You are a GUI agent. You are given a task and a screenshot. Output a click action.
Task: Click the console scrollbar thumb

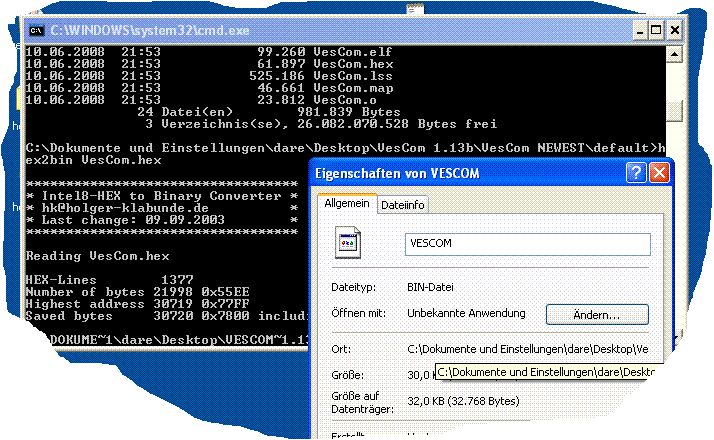coord(675,111)
